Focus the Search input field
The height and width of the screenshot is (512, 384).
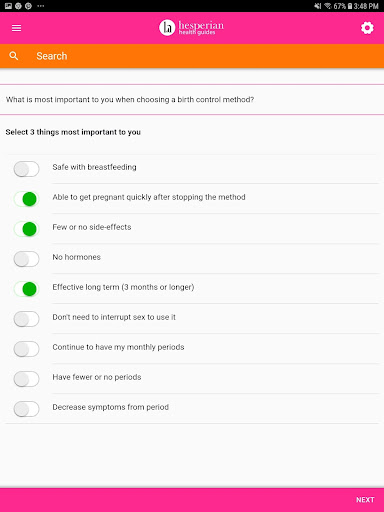coord(192,56)
